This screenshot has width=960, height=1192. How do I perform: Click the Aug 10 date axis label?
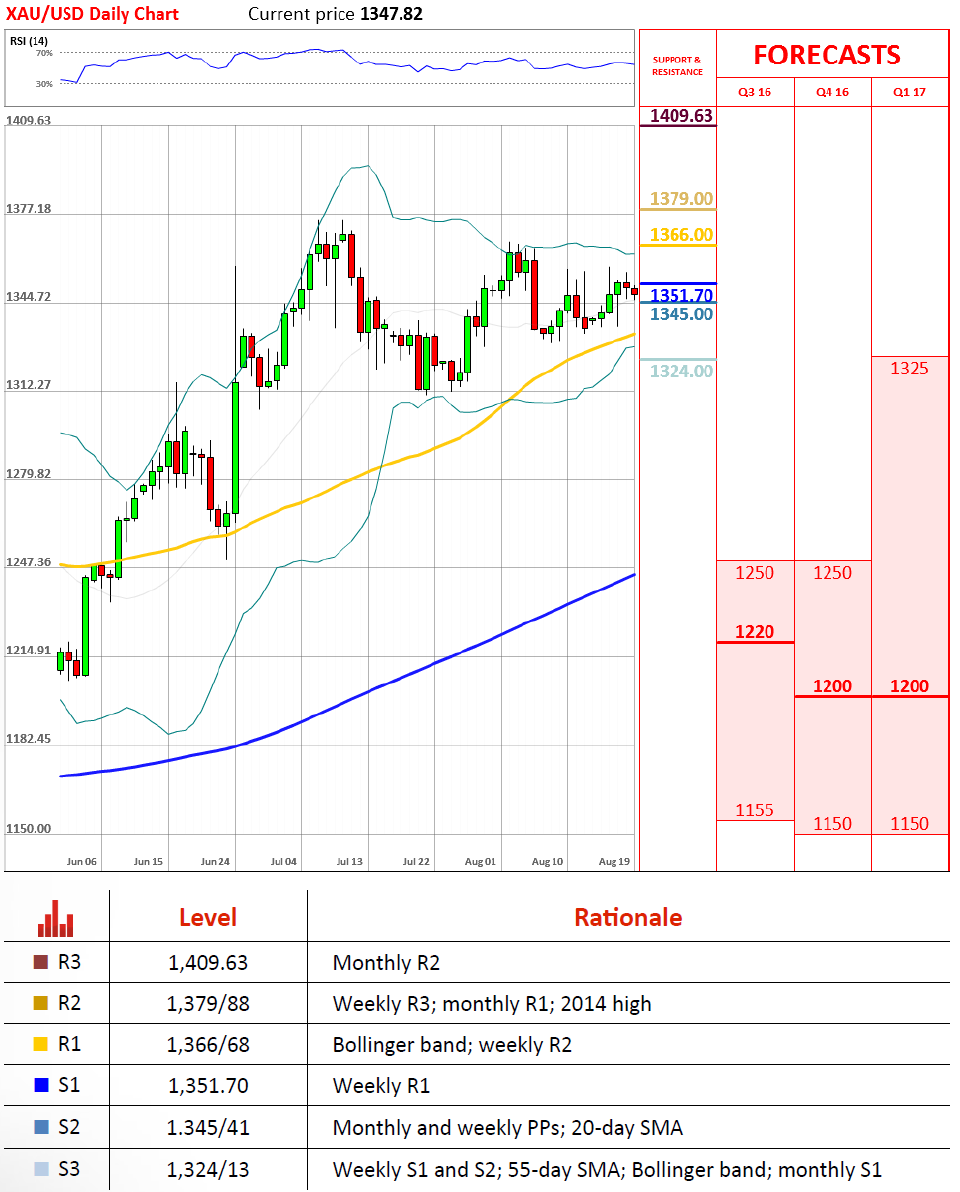pyautogui.click(x=547, y=861)
